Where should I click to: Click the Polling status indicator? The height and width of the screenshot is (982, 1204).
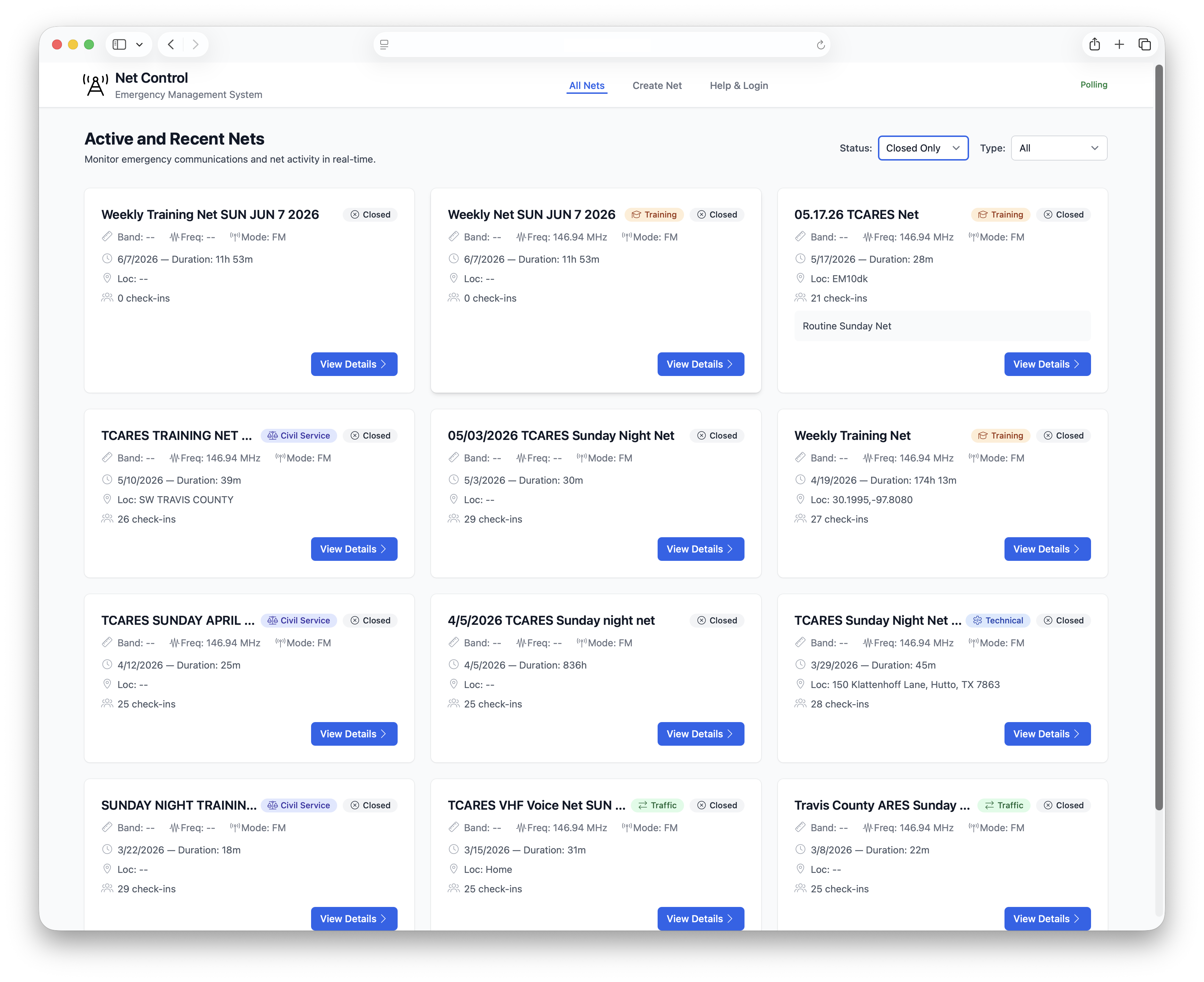coord(1094,84)
